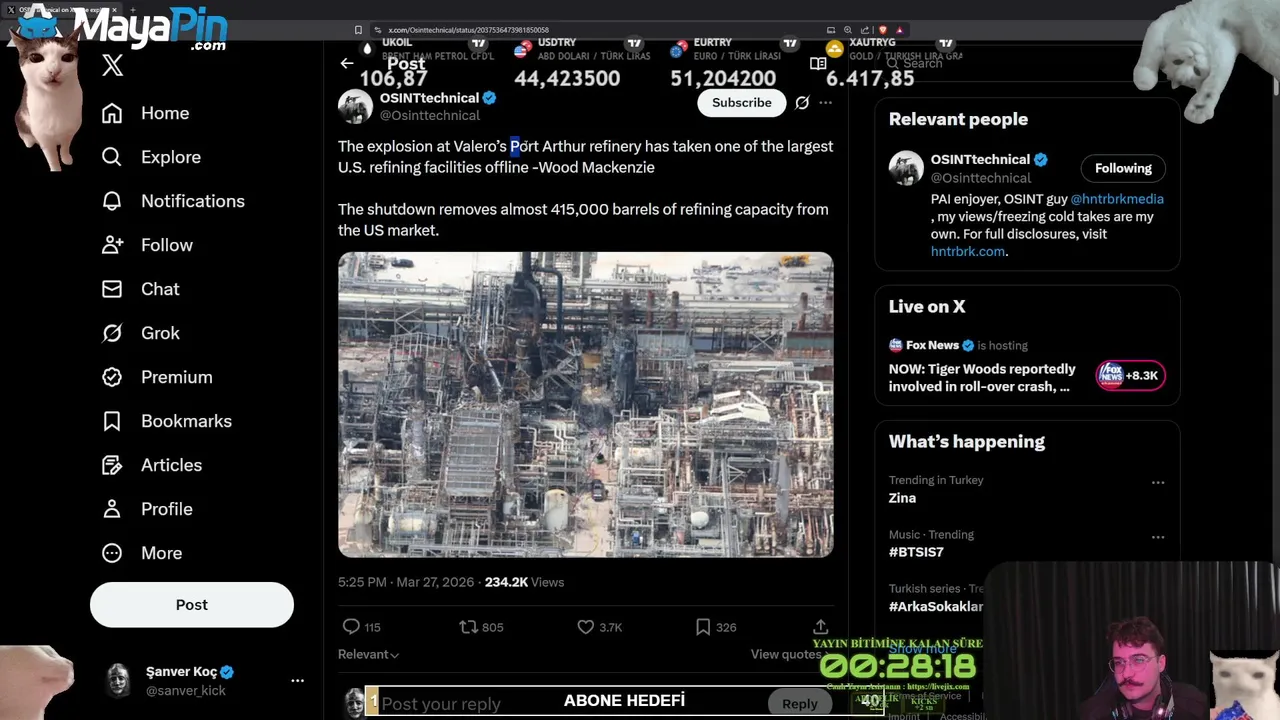Click the Following button for OSINTtechnical
Viewport: 1280px width, 720px height.
pos(1123,168)
